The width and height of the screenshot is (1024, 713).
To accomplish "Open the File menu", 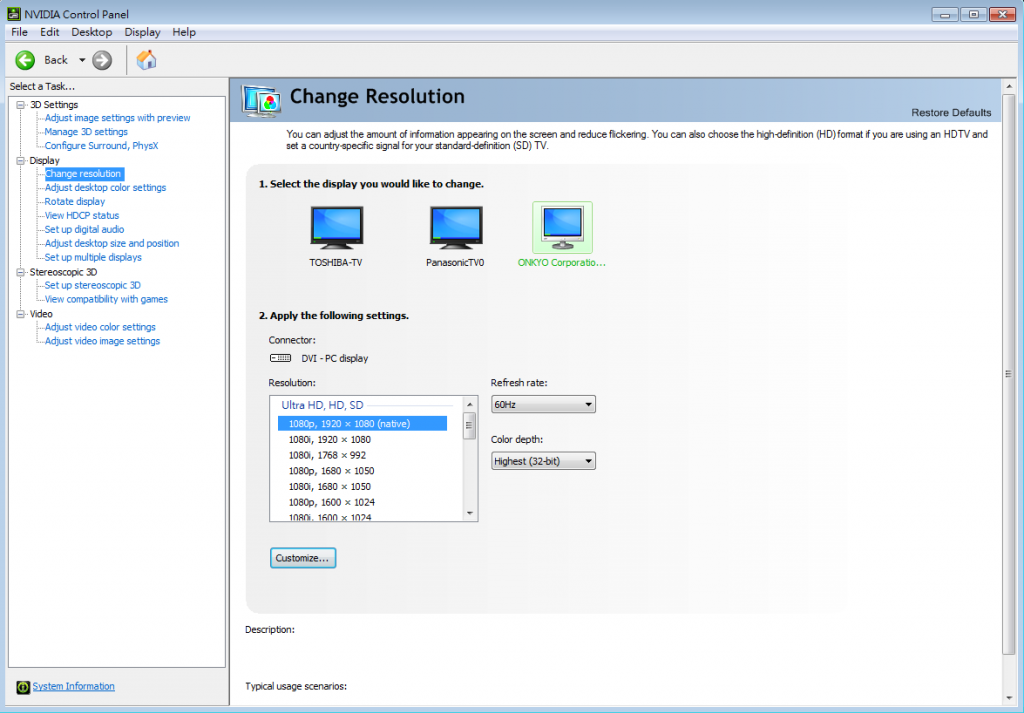I will (20, 32).
